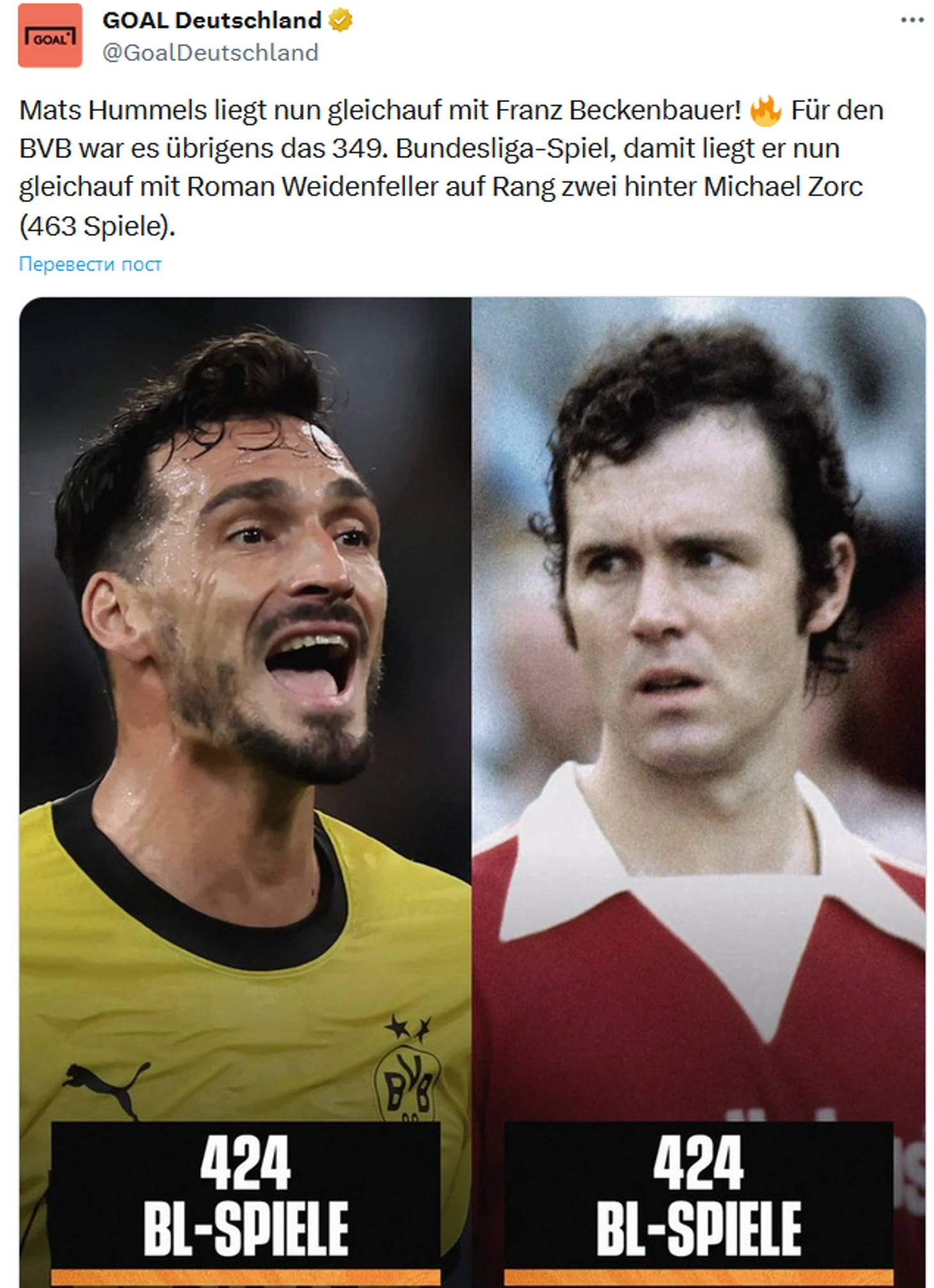Click the gold verified badge
The width and height of the screenshot is (934, 1288).
pyautogui.click(x=340, y=20)
